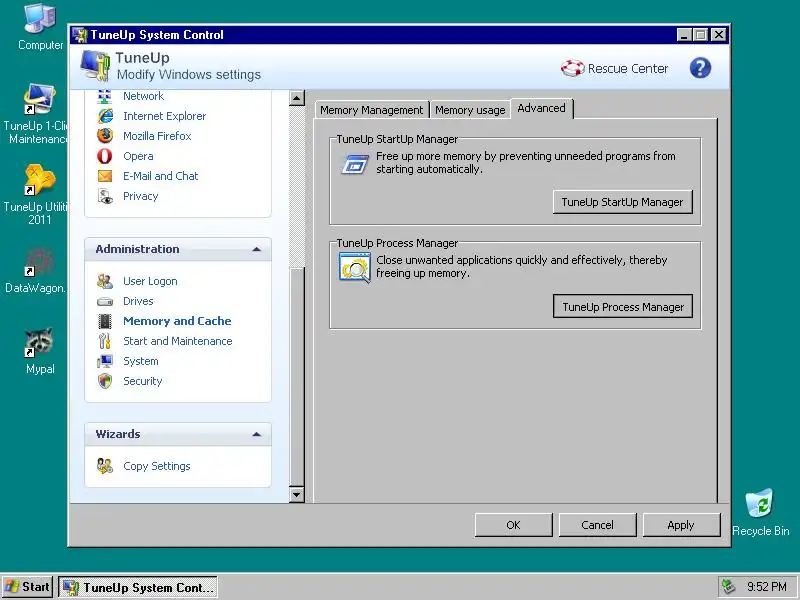
Task: Open Start and Maintenance label
Action: (x=178, y=341)
